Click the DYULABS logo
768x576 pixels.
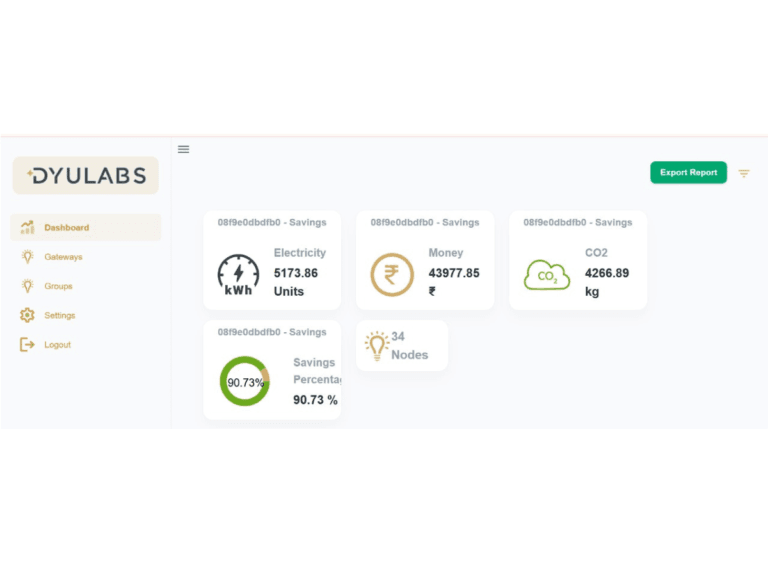click(x=86, y=176)
